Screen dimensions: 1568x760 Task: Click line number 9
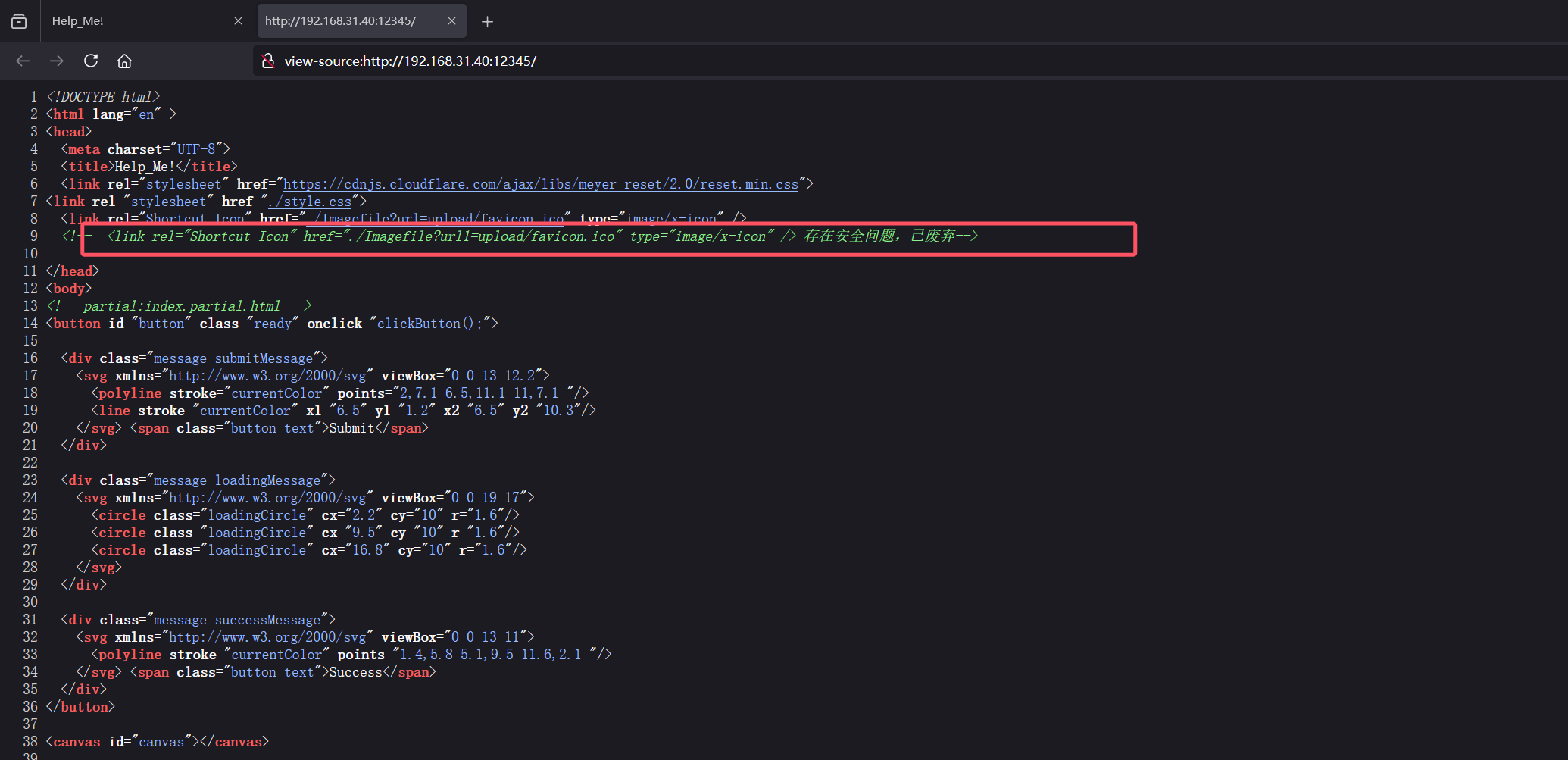[x=33, y=236]
